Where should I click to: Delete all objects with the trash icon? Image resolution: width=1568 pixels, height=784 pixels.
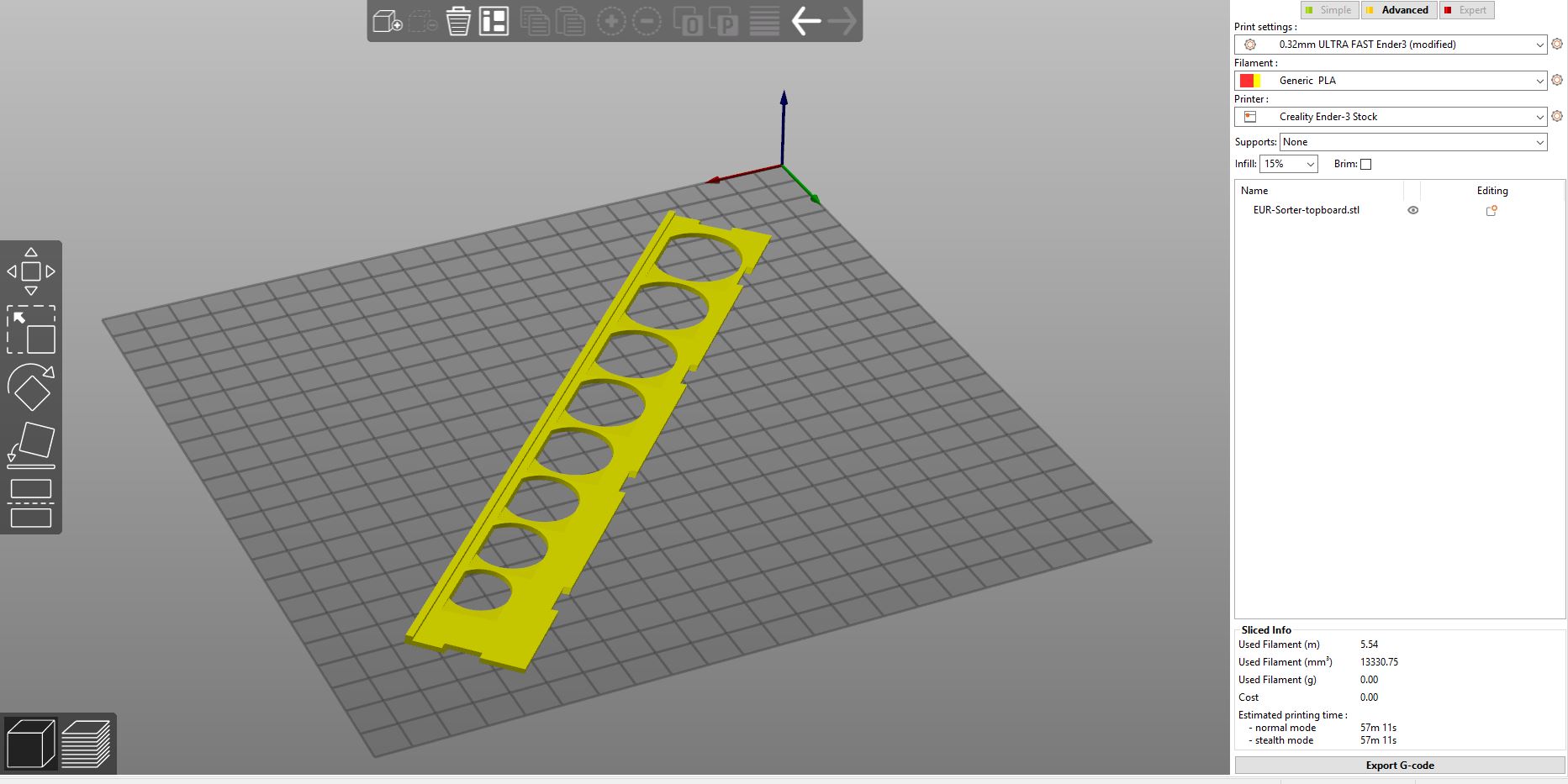pos(457,21)
